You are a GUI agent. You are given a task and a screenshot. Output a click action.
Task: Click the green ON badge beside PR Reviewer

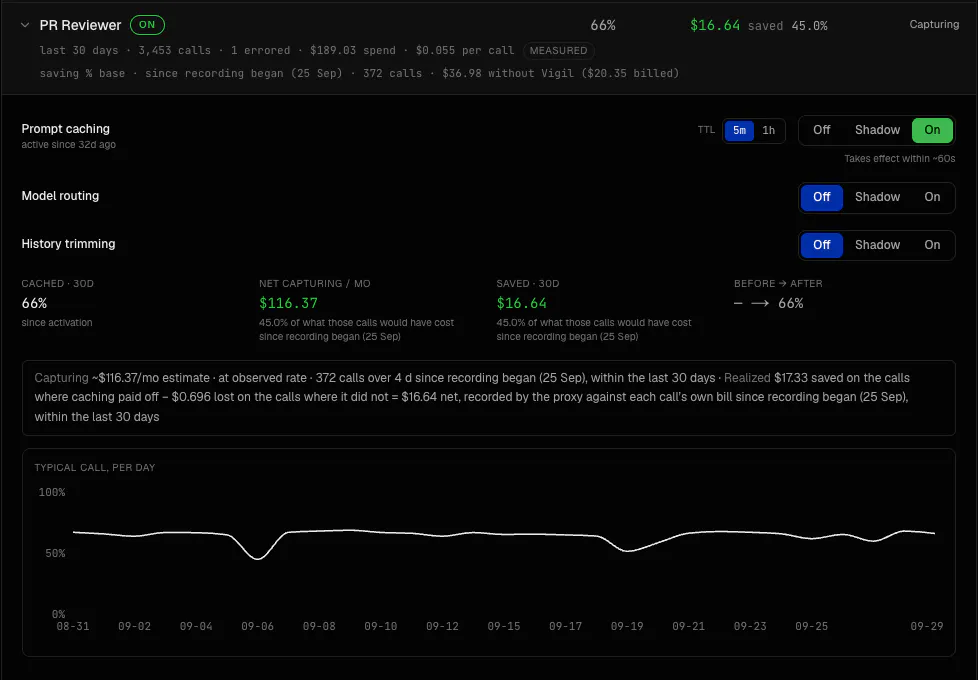(147, 25)
